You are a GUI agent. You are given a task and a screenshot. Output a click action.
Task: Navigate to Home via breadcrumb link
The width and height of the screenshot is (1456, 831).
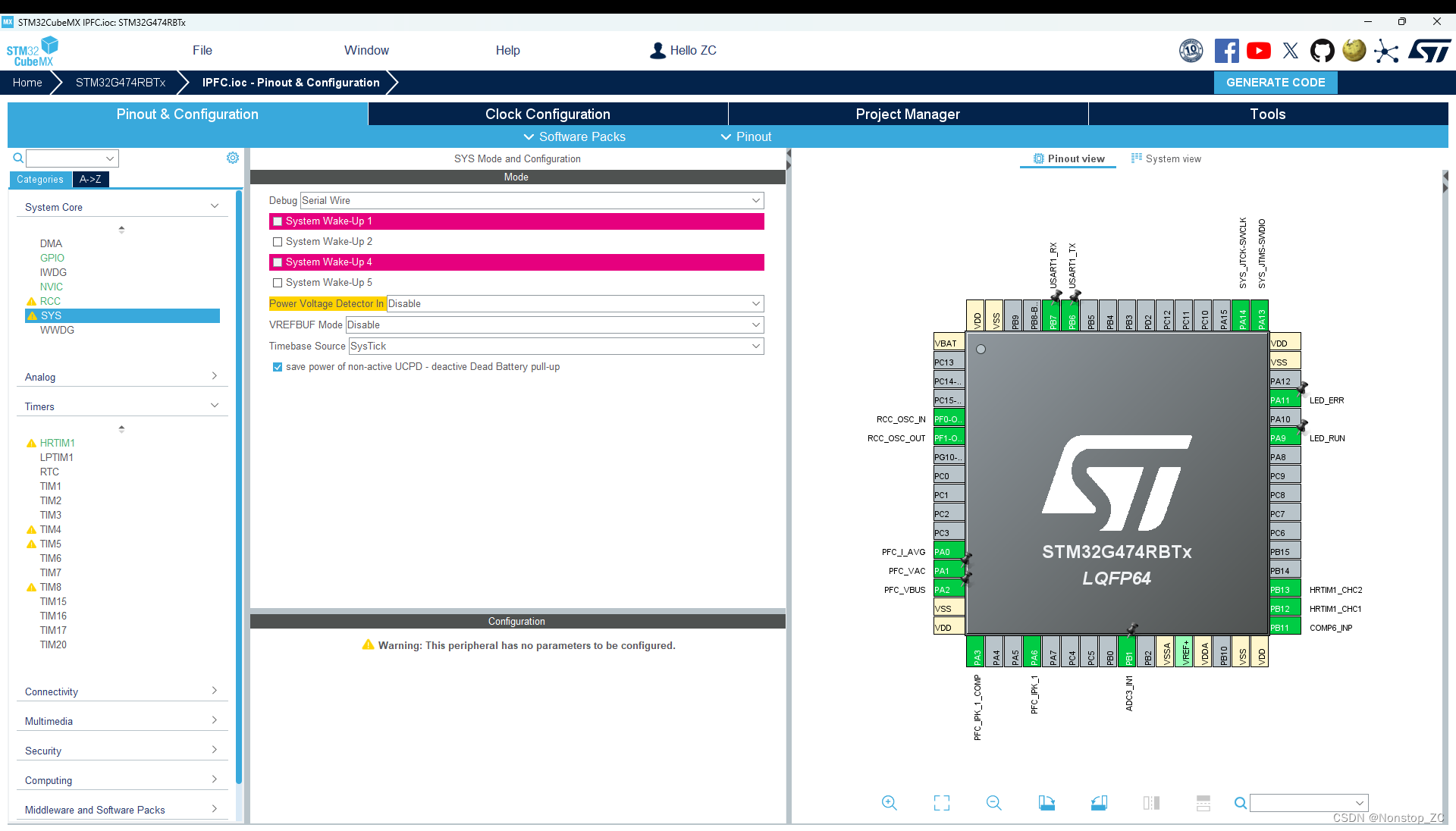point(27,82)
